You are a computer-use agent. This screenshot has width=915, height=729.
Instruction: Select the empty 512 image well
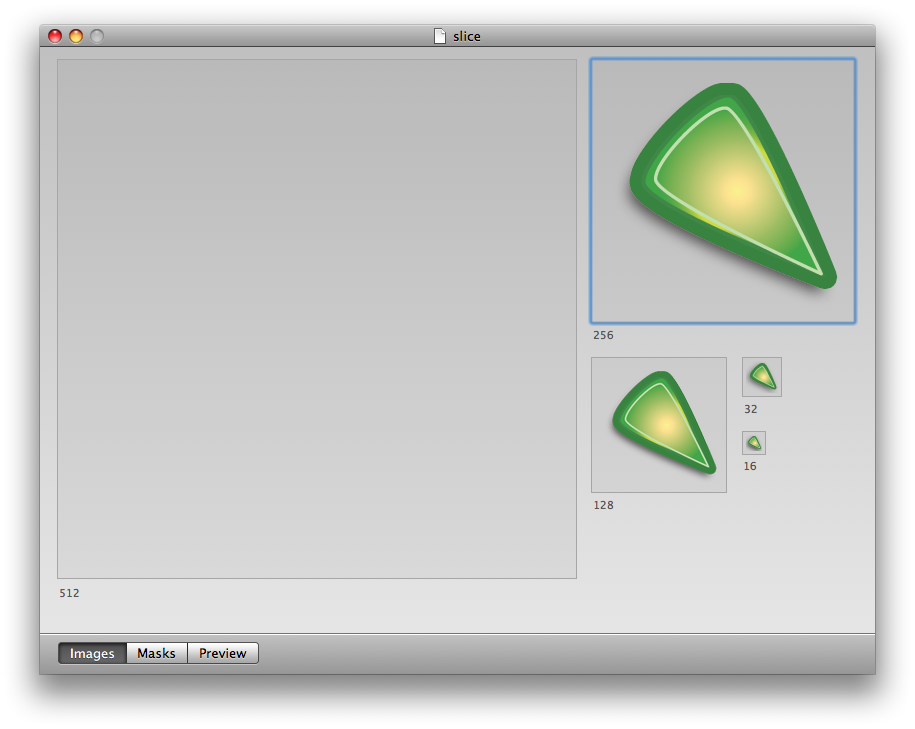pyautogui.click(x=317, y=319)
